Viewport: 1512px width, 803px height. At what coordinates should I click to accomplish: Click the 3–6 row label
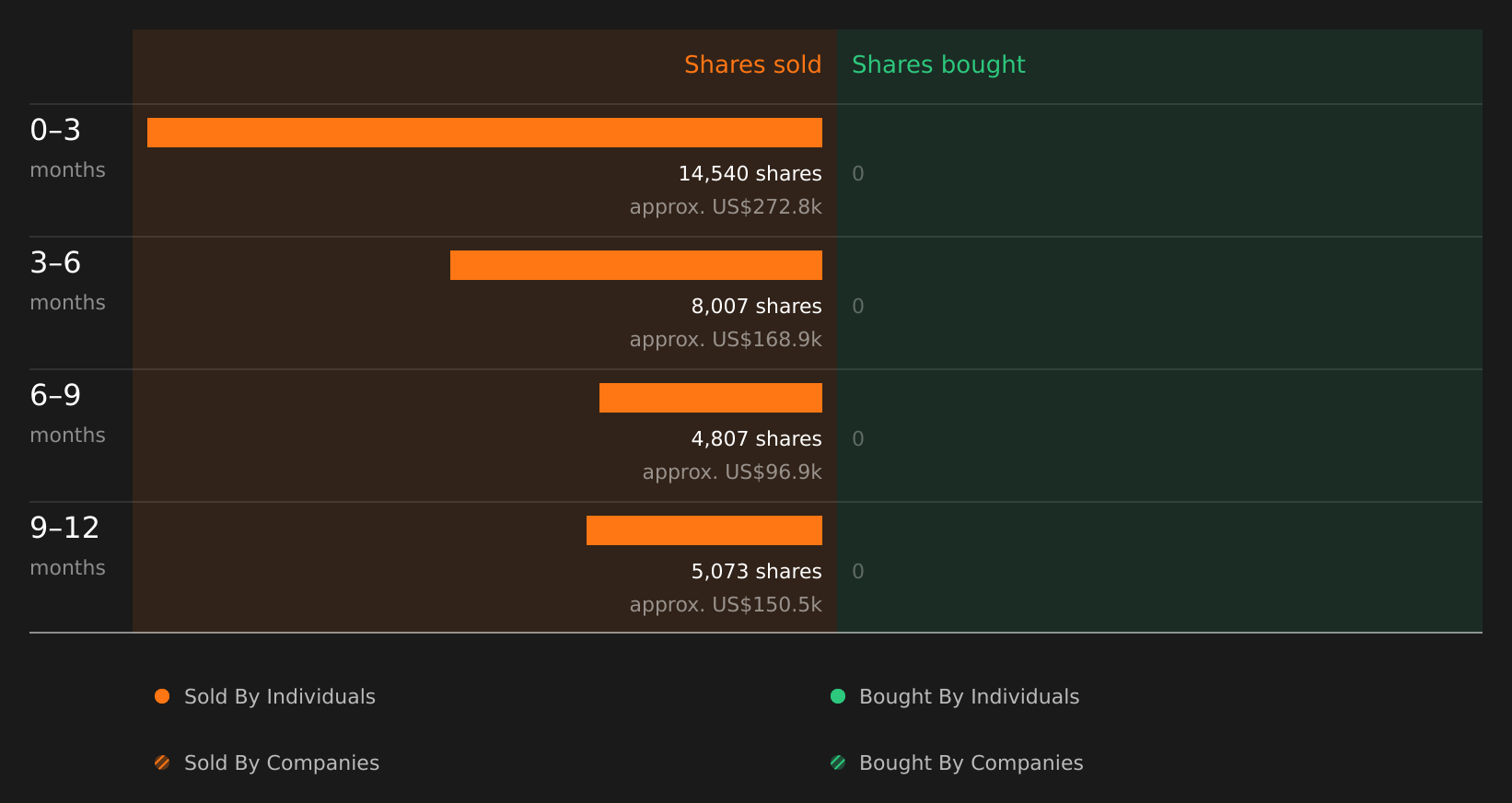[55, 263]
